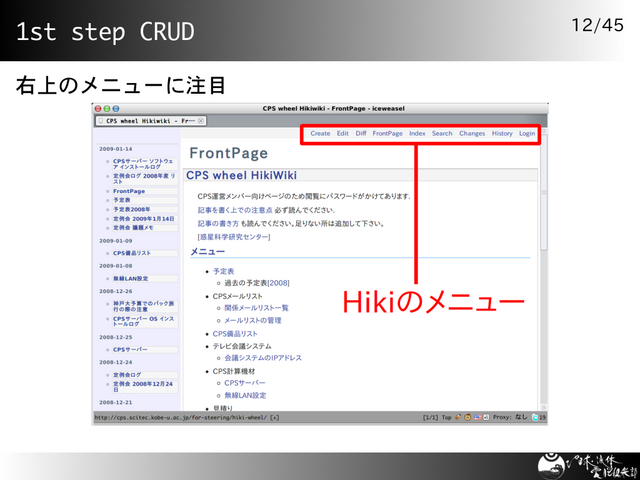This screenshot has width=640, height=480.
Task: Click the Login link
Action: coord(527,133)
